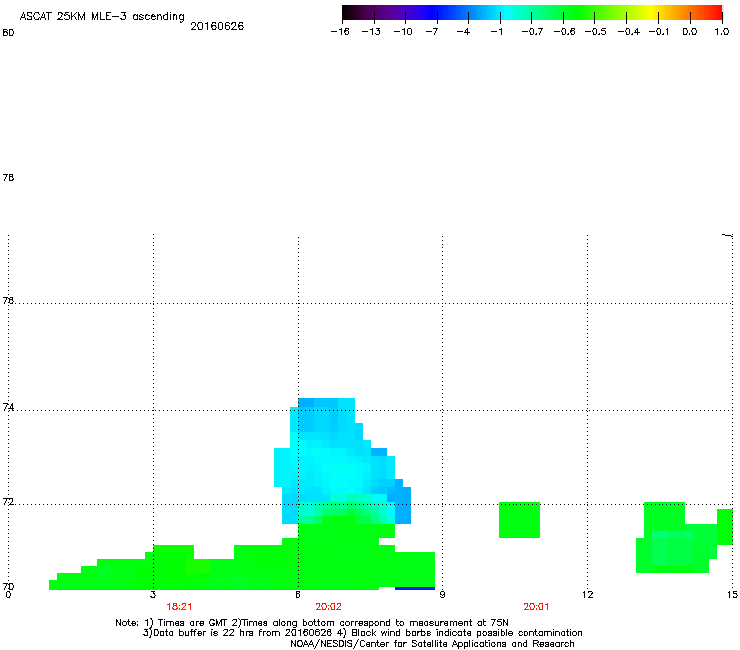Image resolution: width=740 pixels, height=650 pixels.
Task: Click the latitude axis label 72
Action: [x=8, y=501]
